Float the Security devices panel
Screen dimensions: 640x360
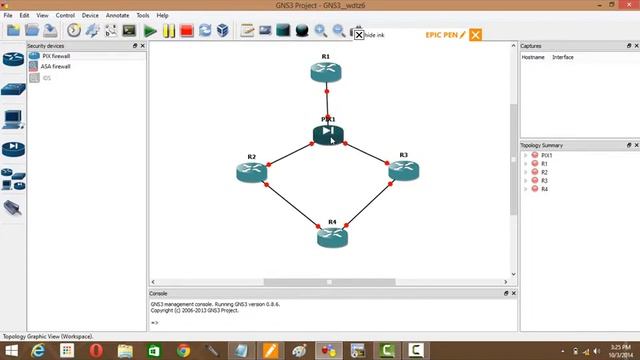[x=135, y=46]
